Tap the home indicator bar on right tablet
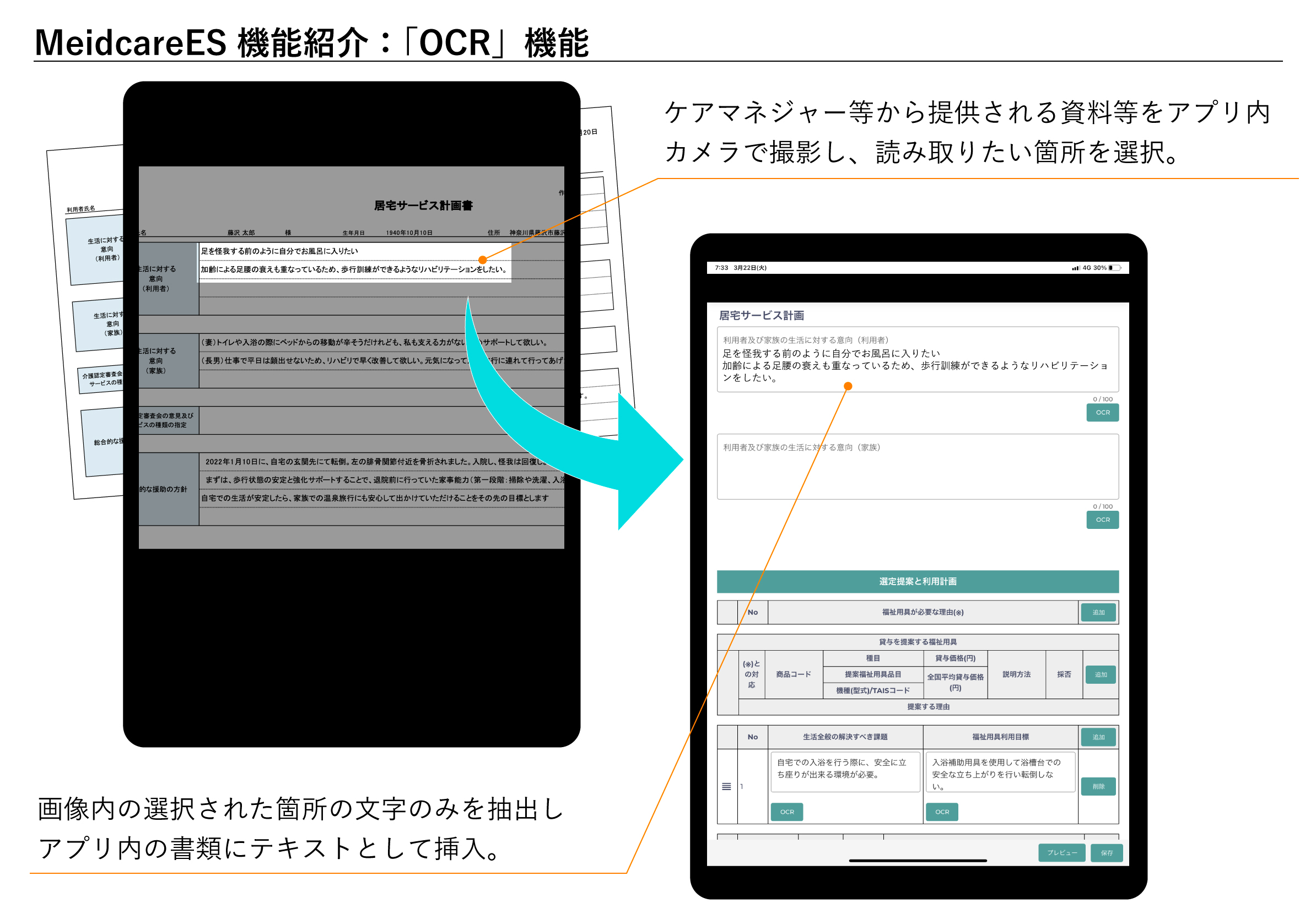 coord(918,861)
